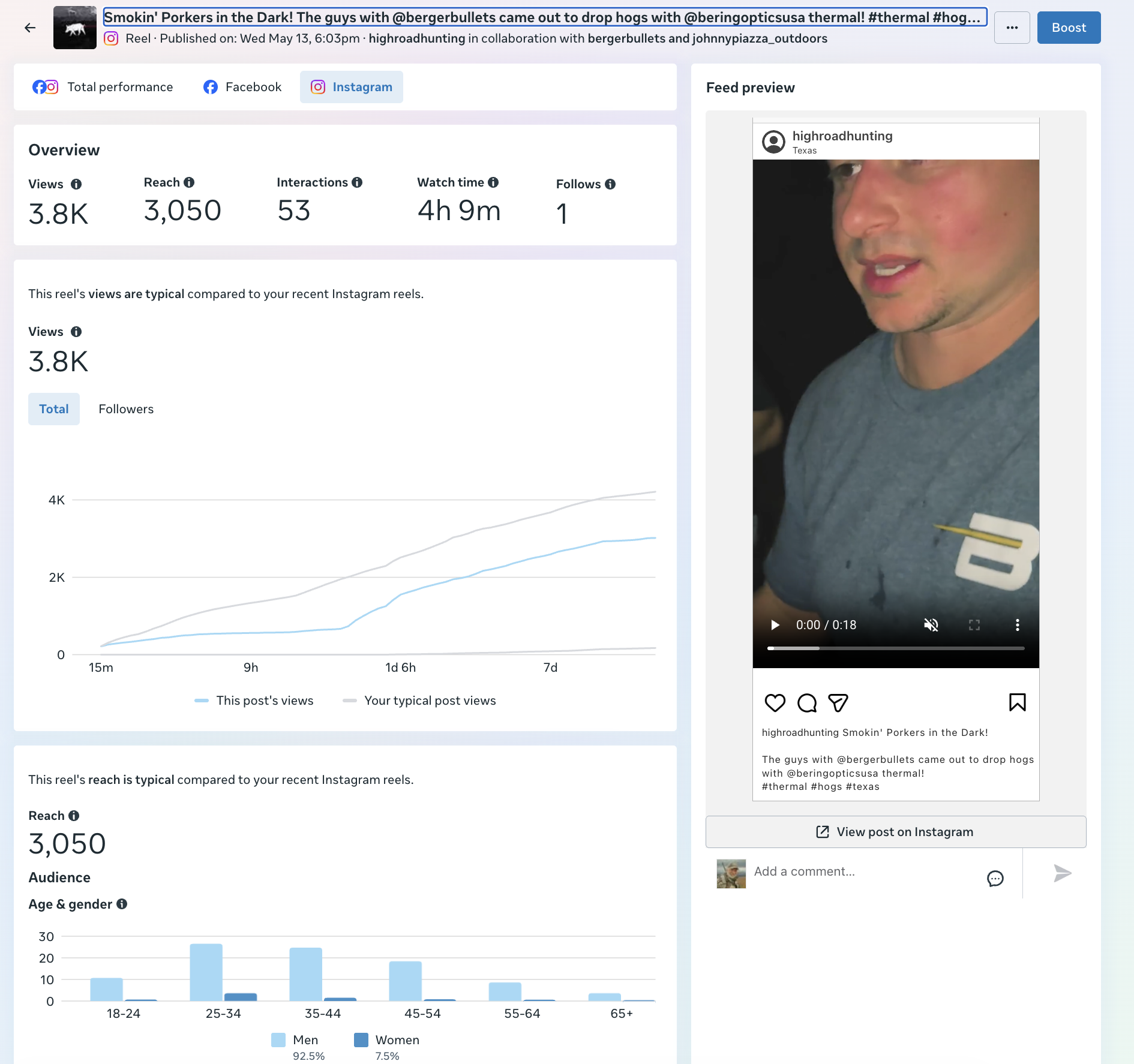Save the post with bookmark icon
Image resolution: width=1134 pixels, height=1064 pixels.
point(1017,702)
